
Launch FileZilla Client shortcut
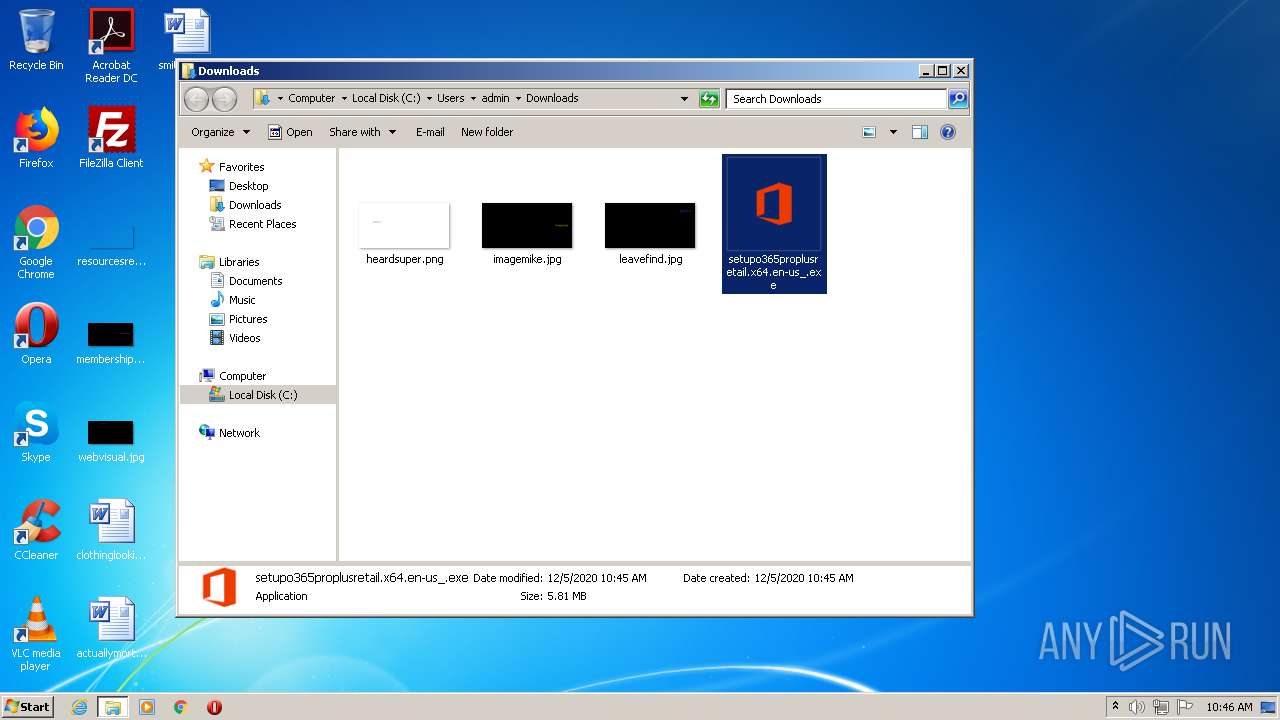(111, 138)
